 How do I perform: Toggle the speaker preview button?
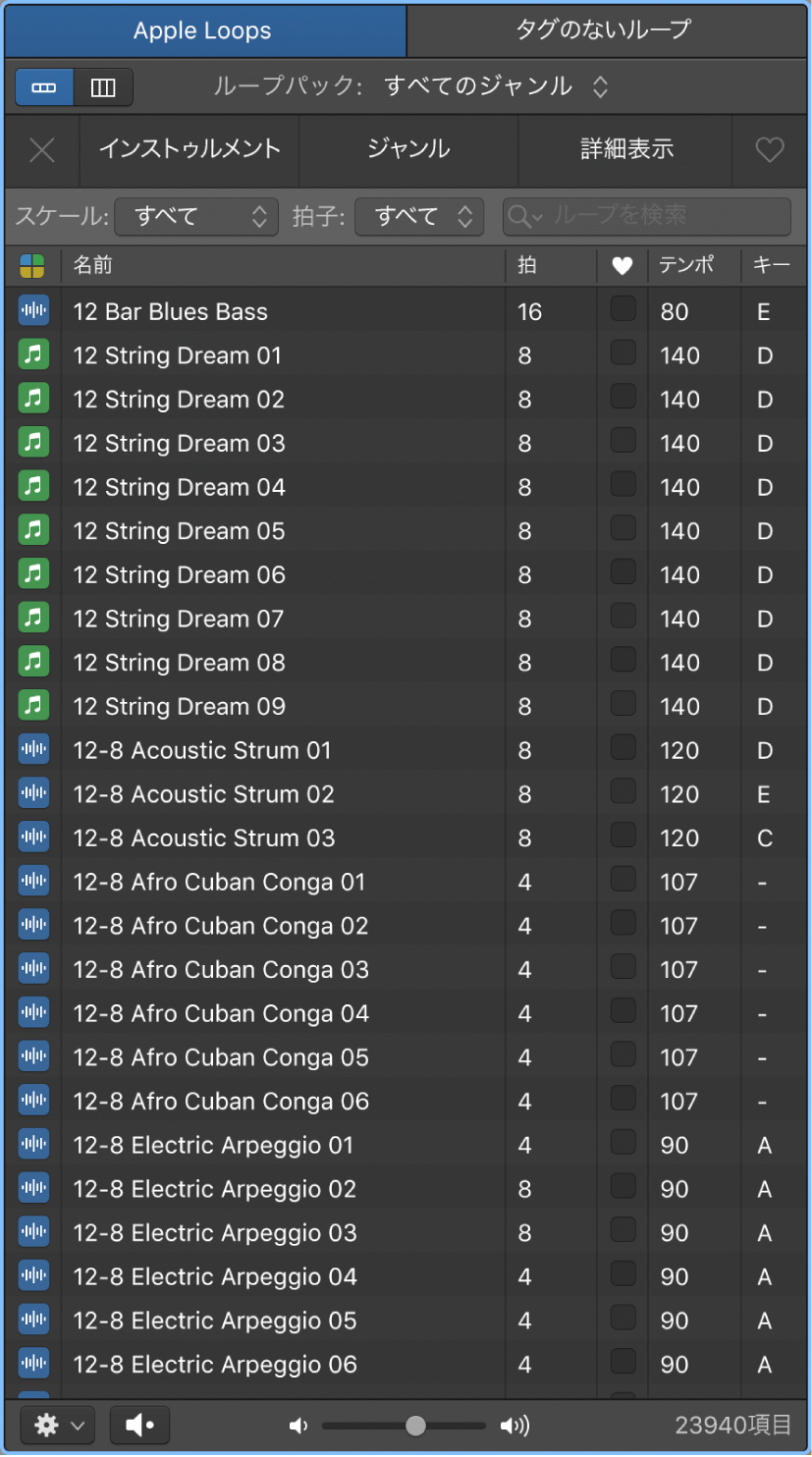(x=139, y=1425)
